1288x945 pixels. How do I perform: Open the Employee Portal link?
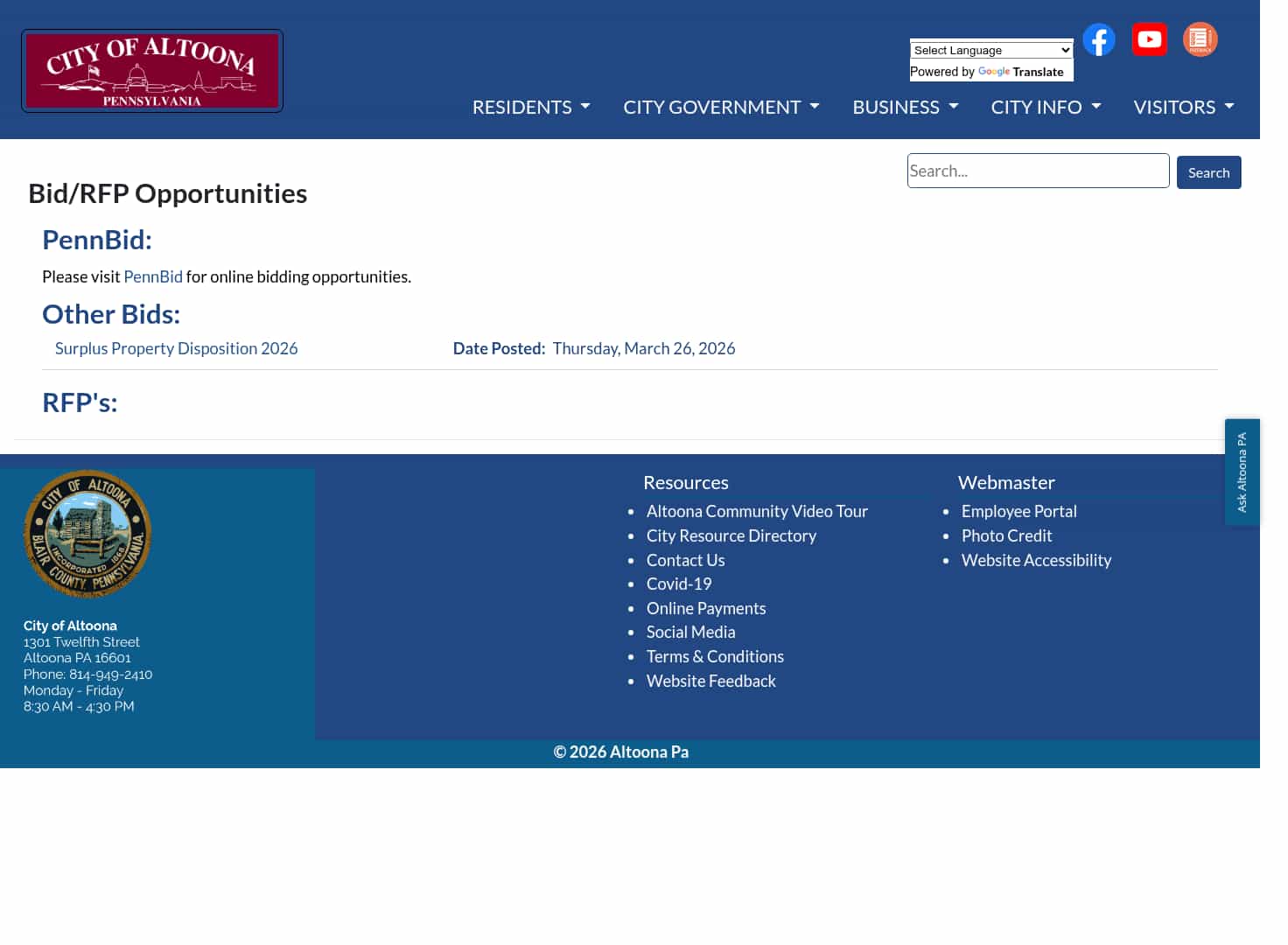pos(1019,511)
